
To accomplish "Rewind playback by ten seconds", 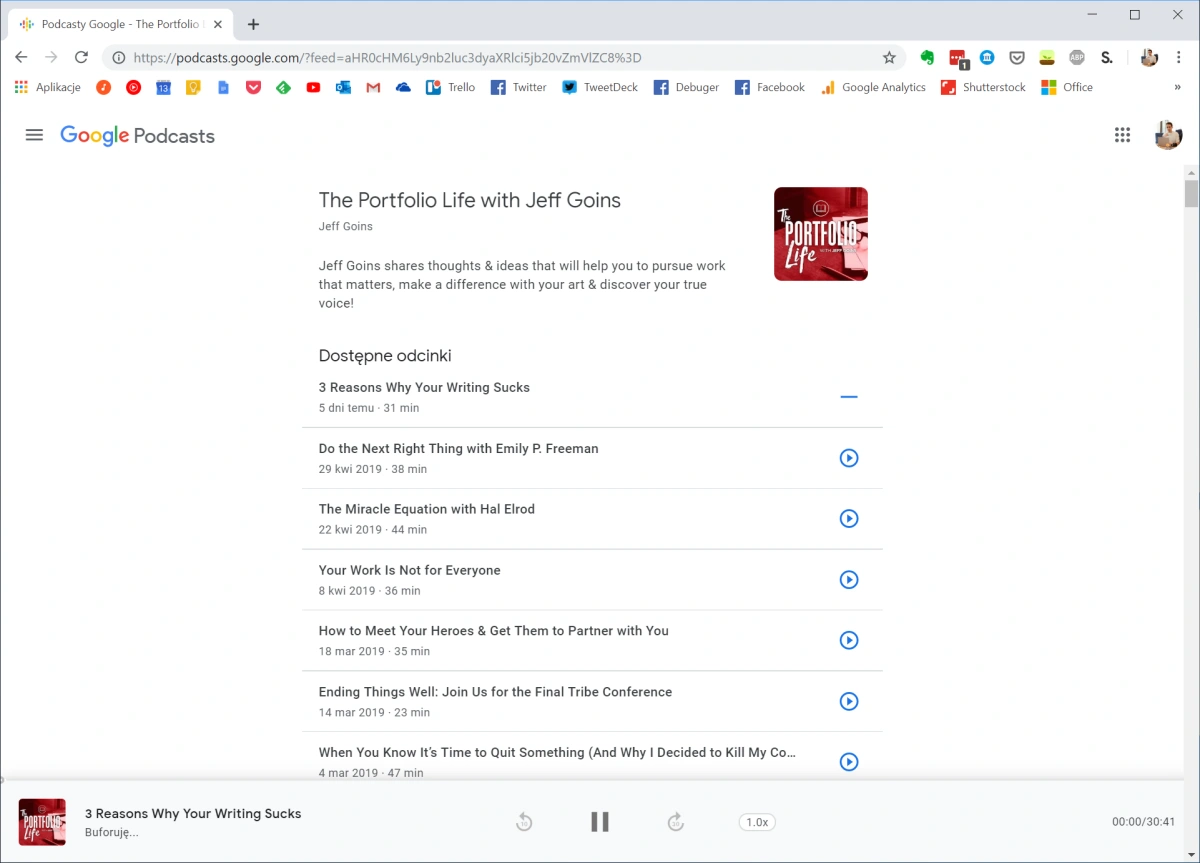I will (x=524, y=822).
